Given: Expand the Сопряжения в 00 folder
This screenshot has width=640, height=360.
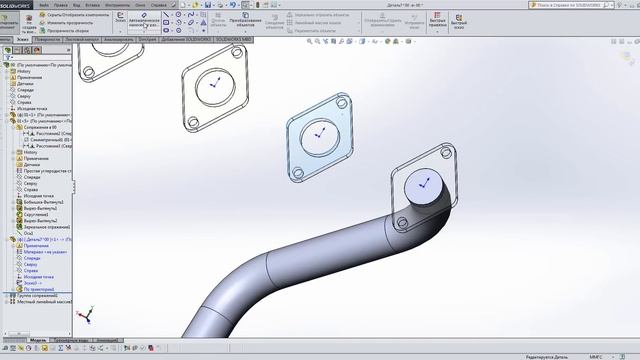Looking at the screenshot, I should pos(13,127).
